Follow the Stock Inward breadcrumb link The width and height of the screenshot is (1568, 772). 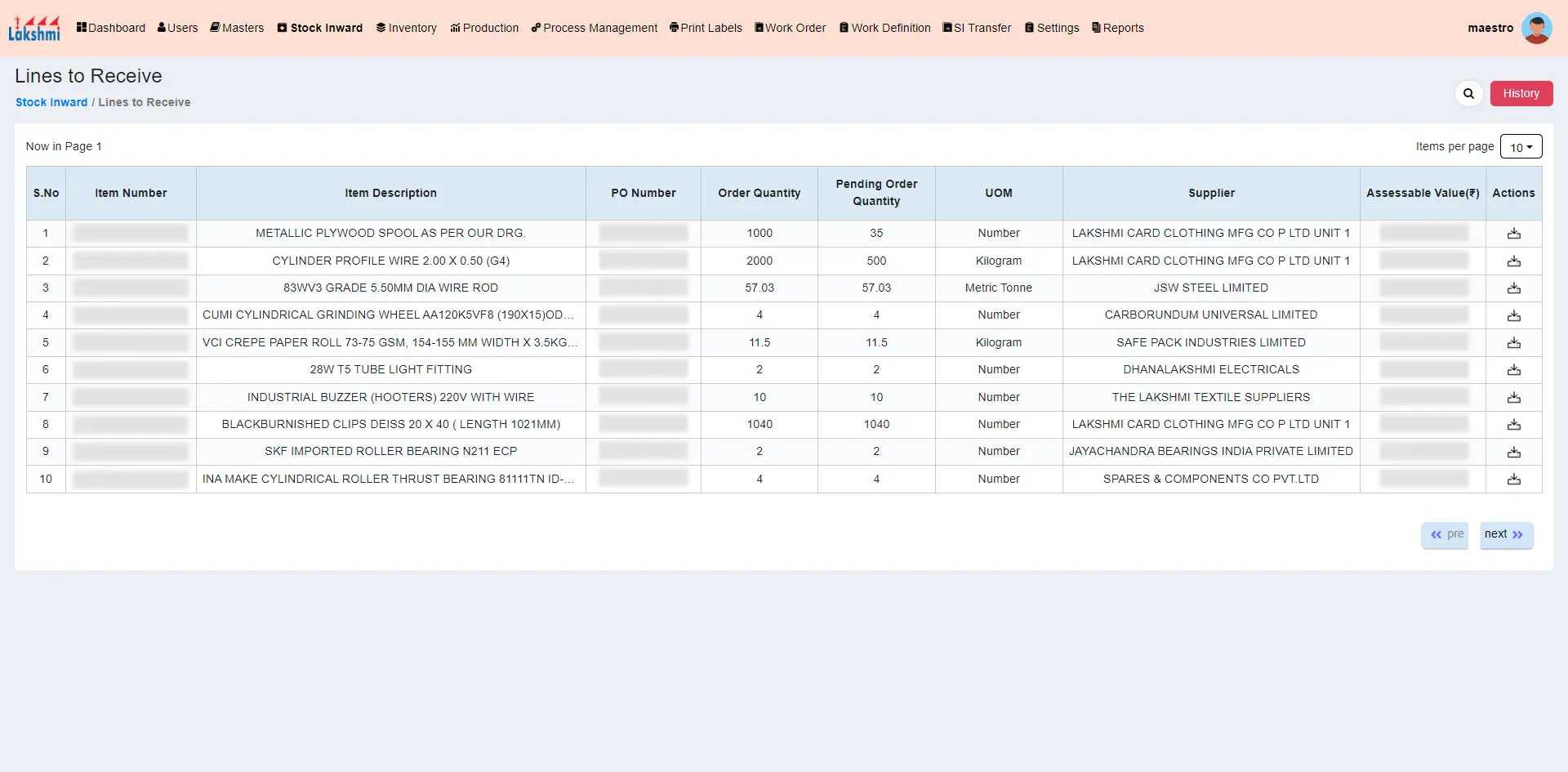(x=51, y=102)
